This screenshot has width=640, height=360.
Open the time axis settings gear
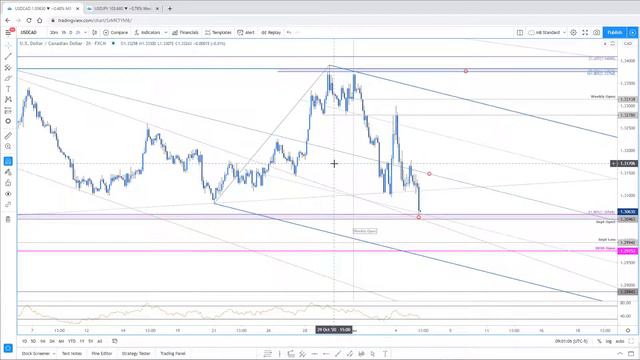click(x=628, y=330)
